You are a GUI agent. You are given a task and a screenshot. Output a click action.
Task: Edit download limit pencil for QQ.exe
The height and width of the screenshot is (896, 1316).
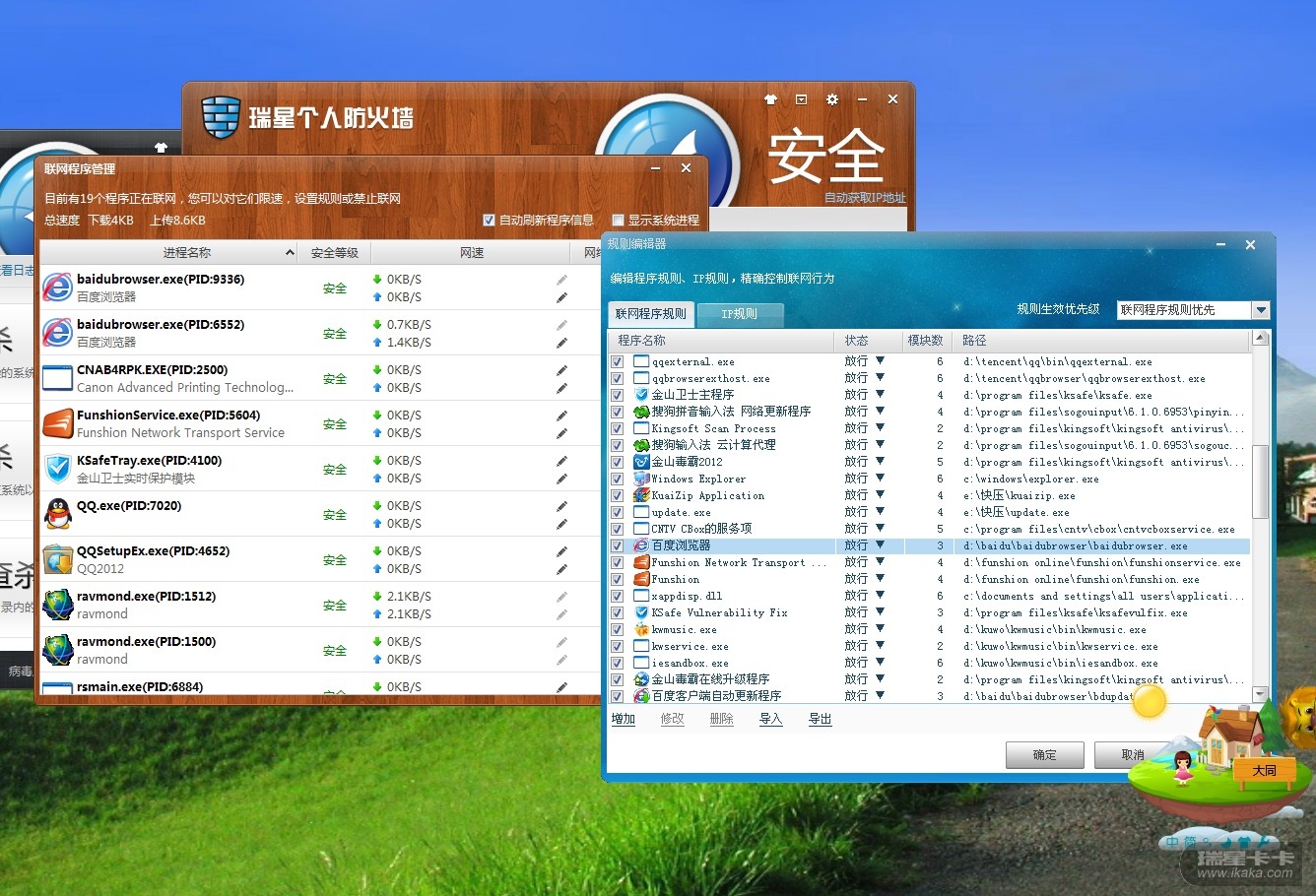click(x=561, y=506)
